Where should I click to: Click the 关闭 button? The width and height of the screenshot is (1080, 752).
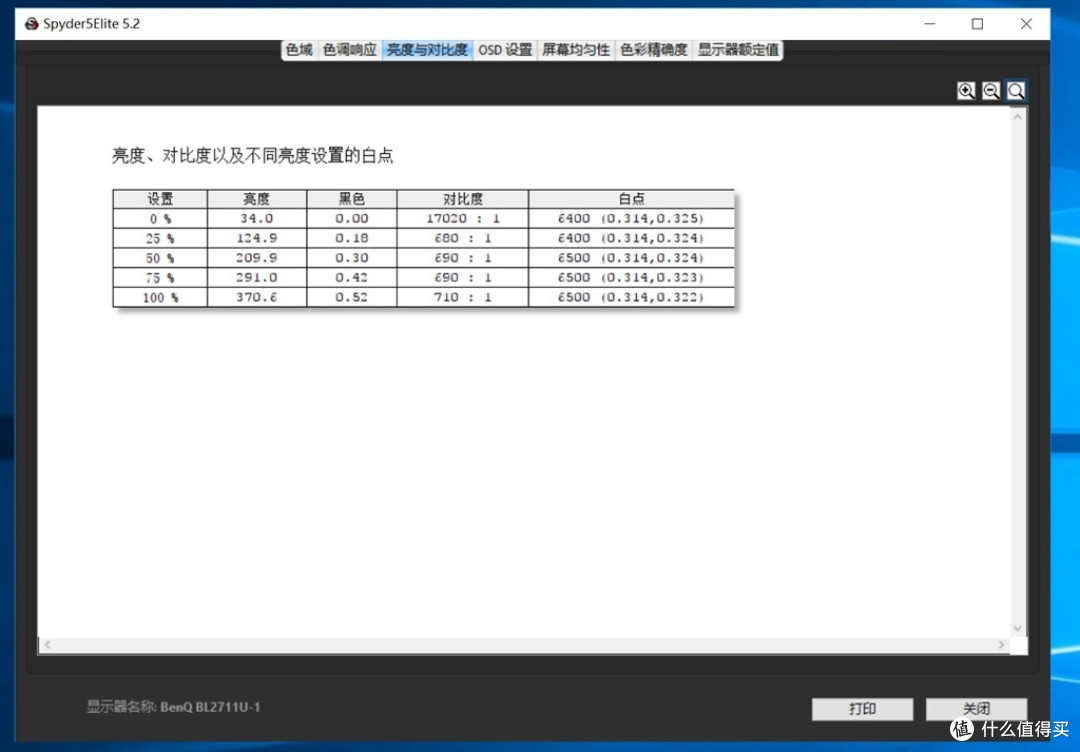pos(976,709)
